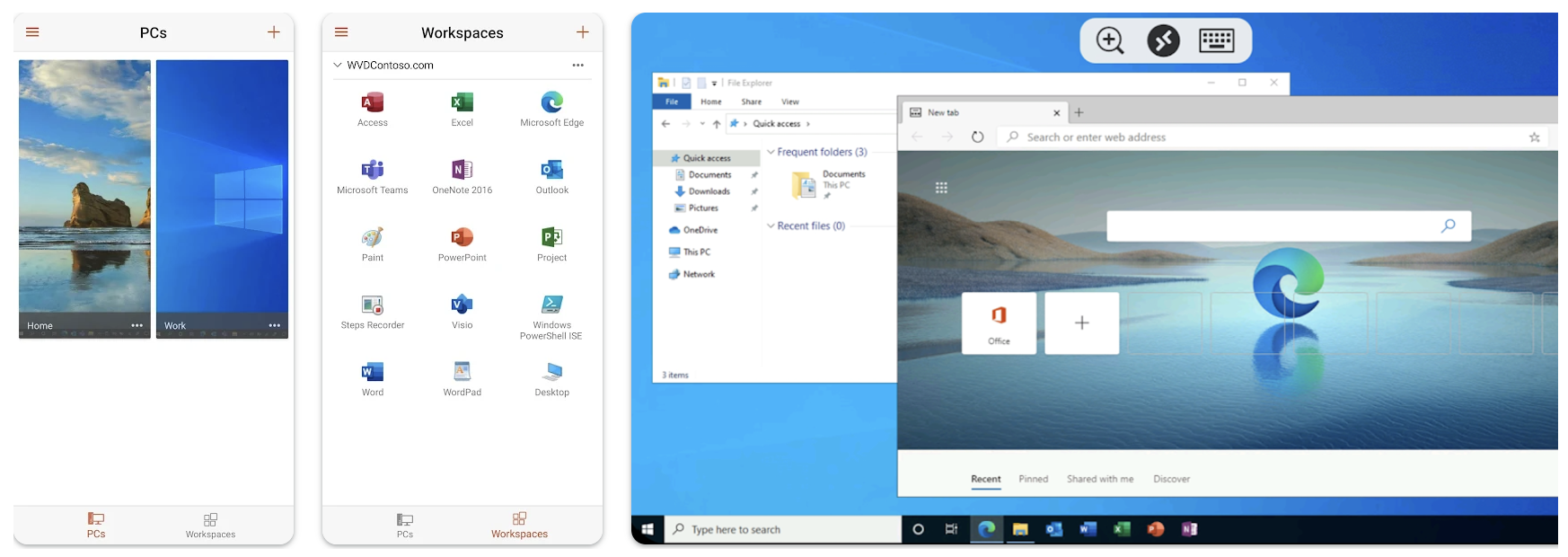Screen dimensions: 1568x557
Task: Switch to Workspaces tab in left panel
Action: [210, 526]
